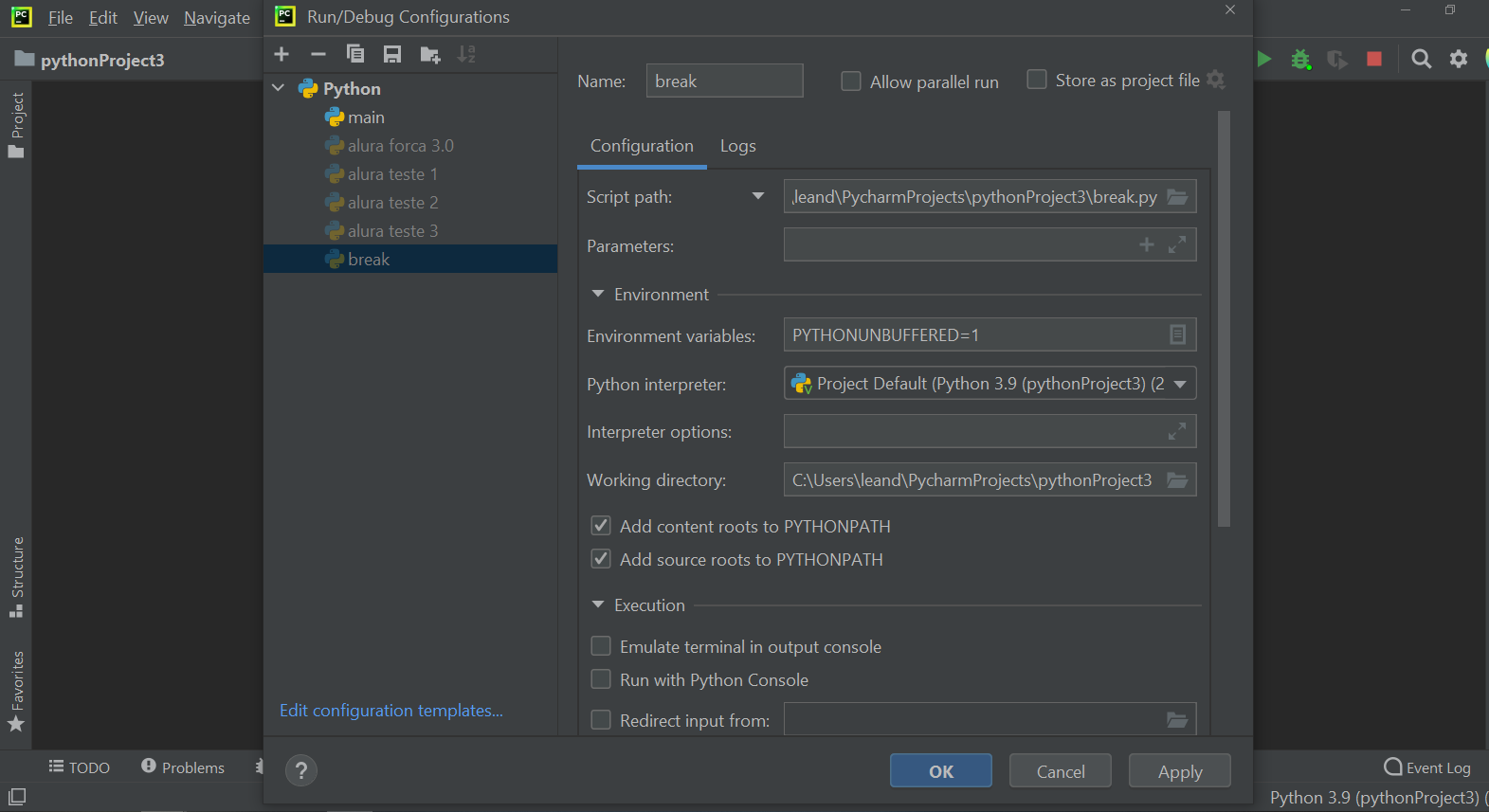Viewport: 1489px width, 812px height.
Task: Uncheck Add content roots to PYTHONPATH
Action: click(601, 525)
